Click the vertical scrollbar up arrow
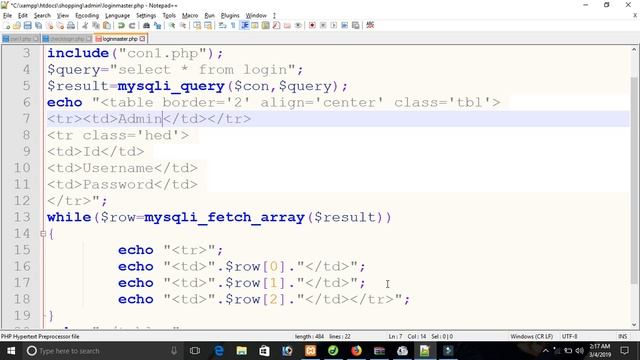The height and width of the screenshot is (360, 640). pos(634,50)
